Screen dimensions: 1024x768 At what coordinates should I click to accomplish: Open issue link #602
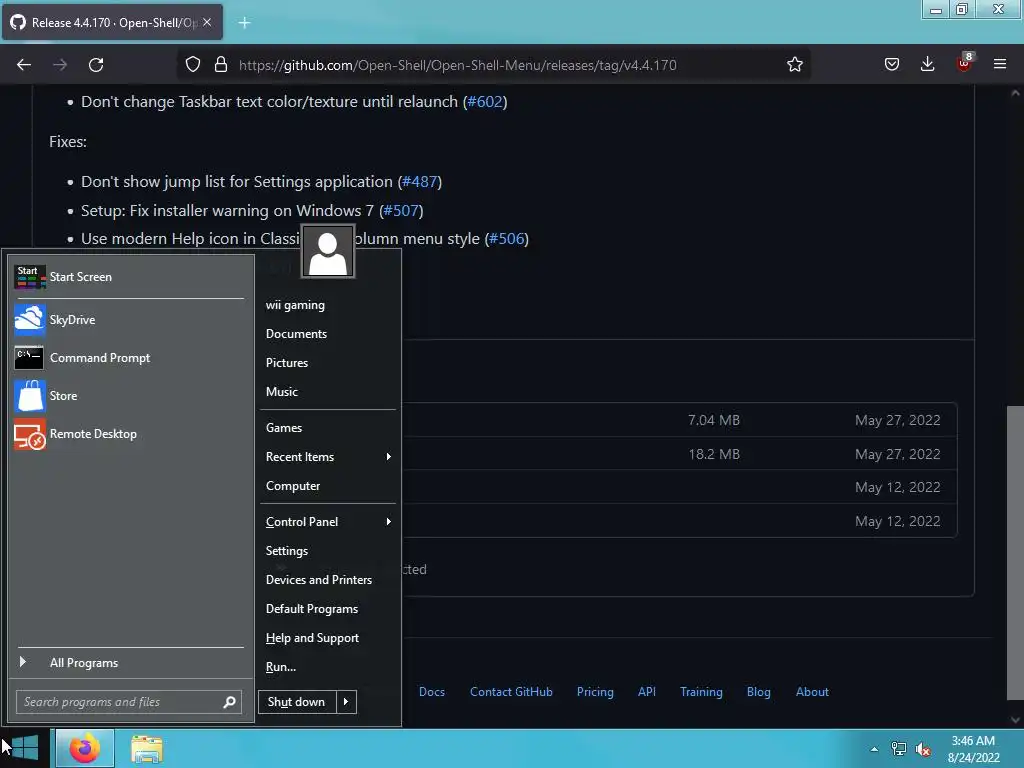485,102
